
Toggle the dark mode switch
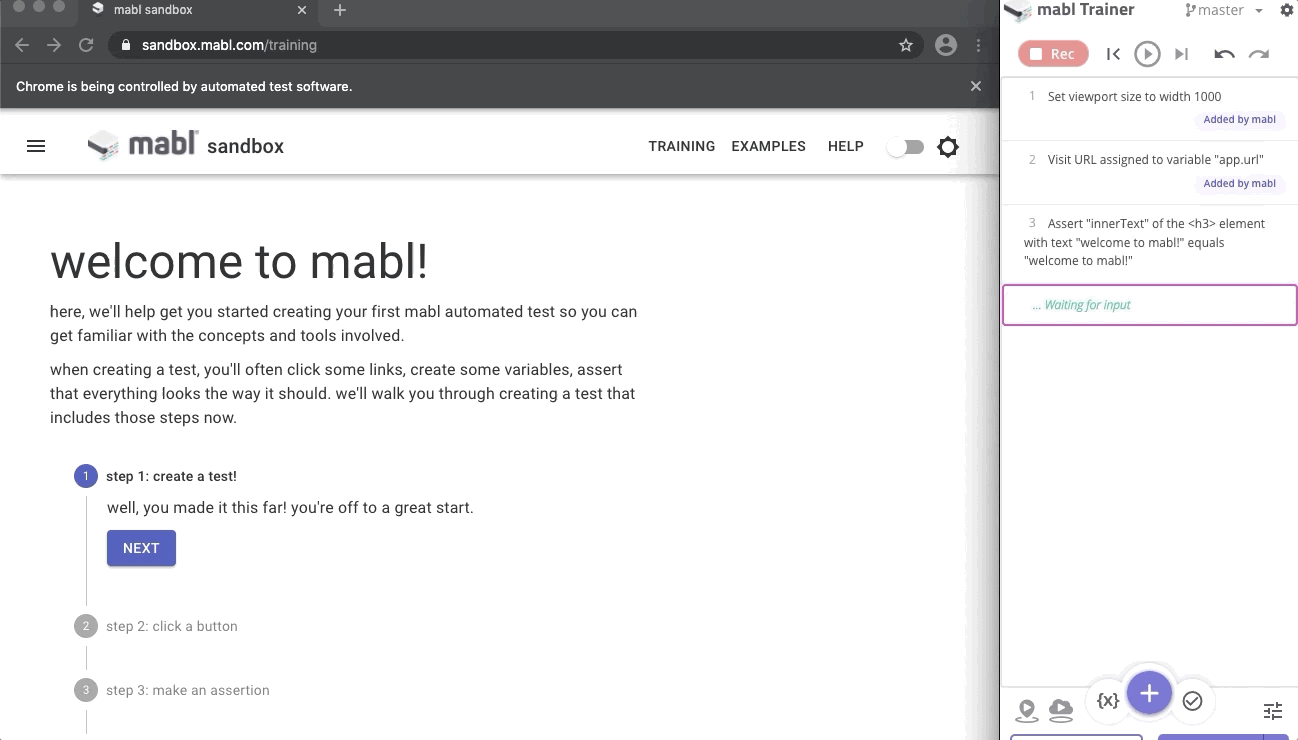906,147
